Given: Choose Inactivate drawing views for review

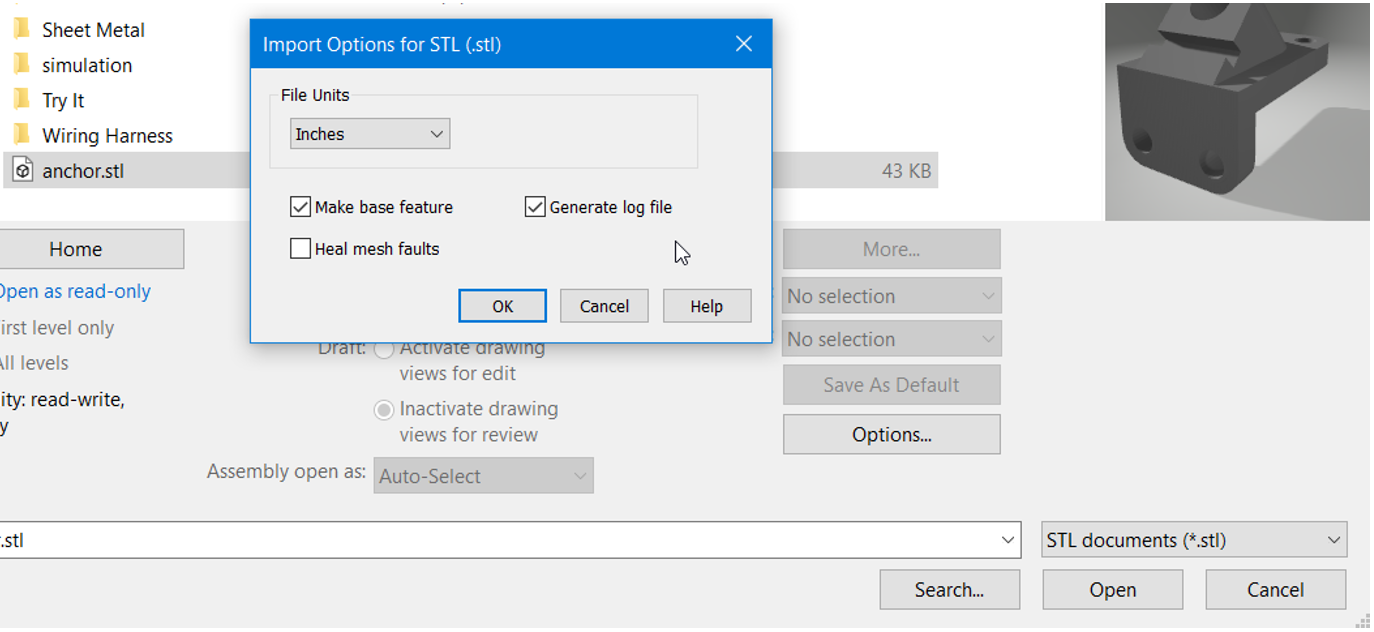Looking at the screenshot, I should tap(384, 409).
